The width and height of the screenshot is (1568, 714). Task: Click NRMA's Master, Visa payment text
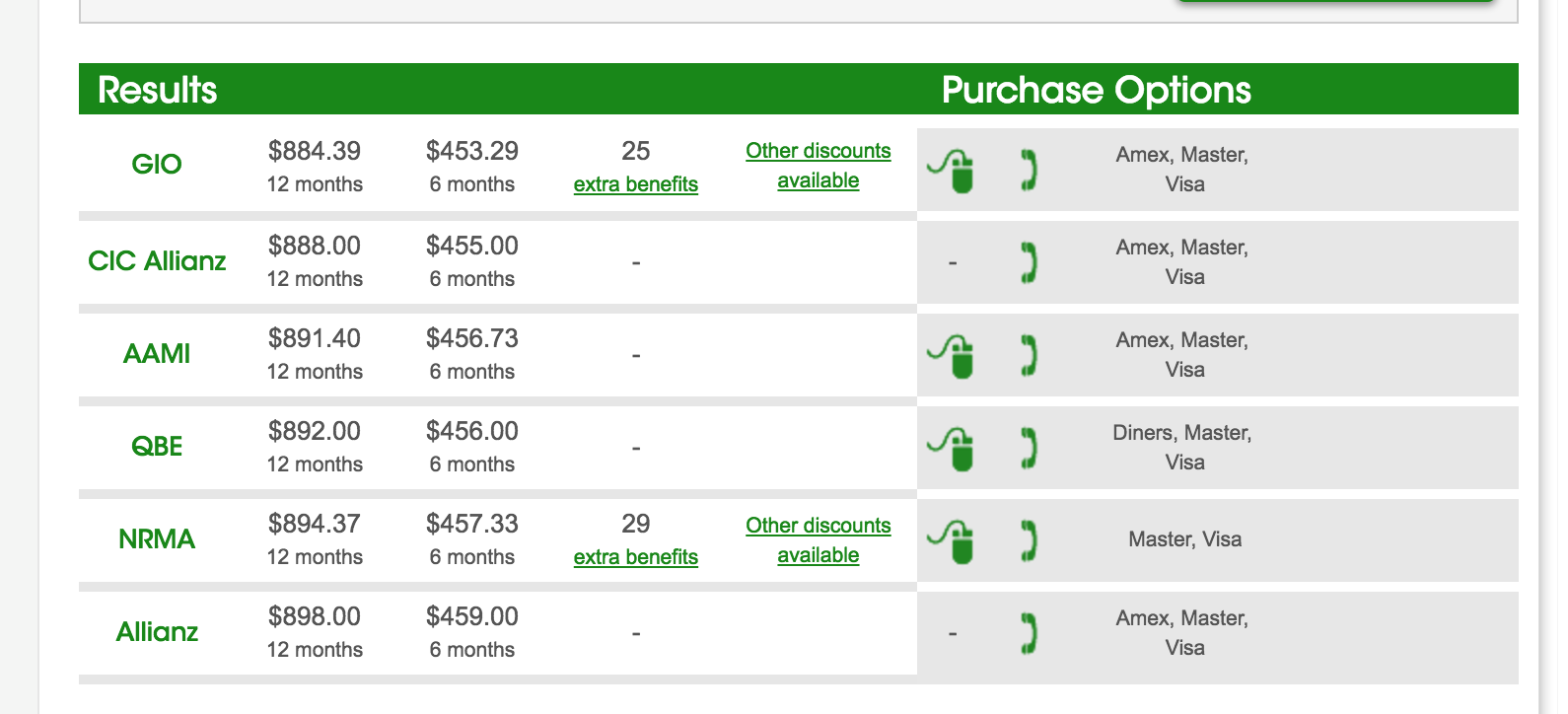(1185, 539)
